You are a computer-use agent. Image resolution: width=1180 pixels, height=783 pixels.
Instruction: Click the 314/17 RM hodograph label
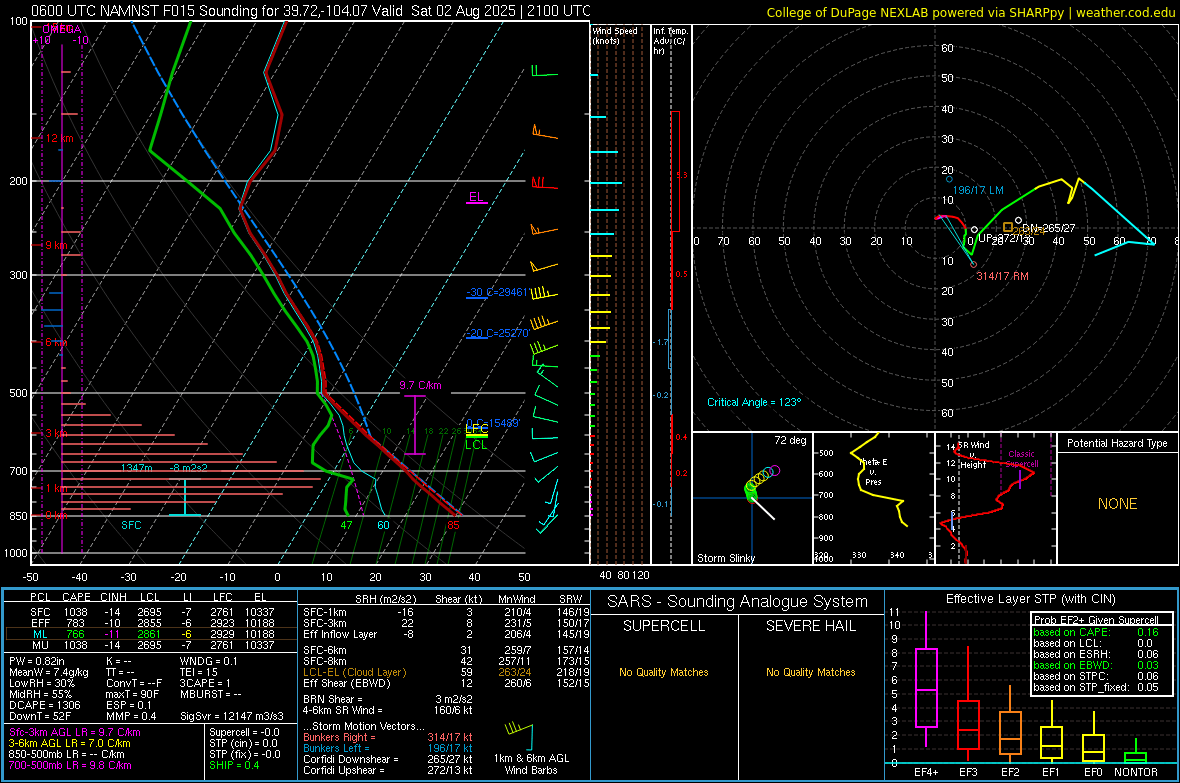[1002, 276]
